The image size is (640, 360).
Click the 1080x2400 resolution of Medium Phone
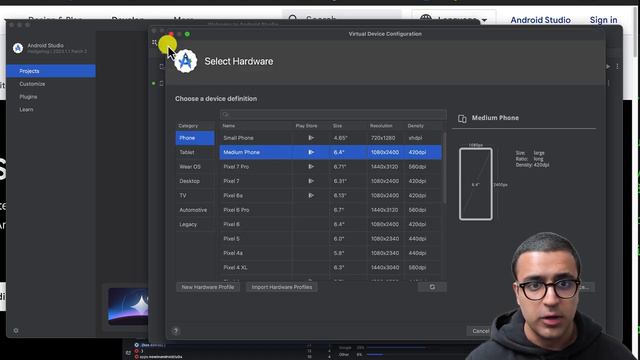384,152
